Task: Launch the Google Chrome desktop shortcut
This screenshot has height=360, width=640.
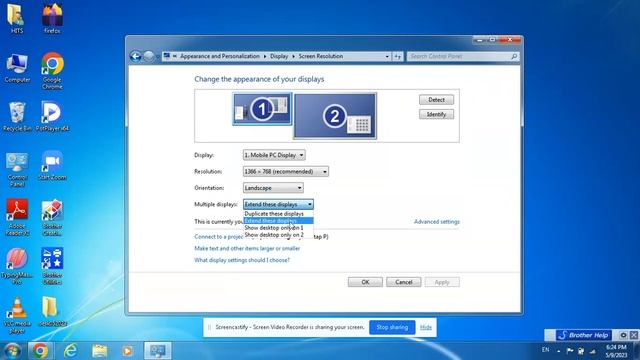Action: [x=52, y=71]
